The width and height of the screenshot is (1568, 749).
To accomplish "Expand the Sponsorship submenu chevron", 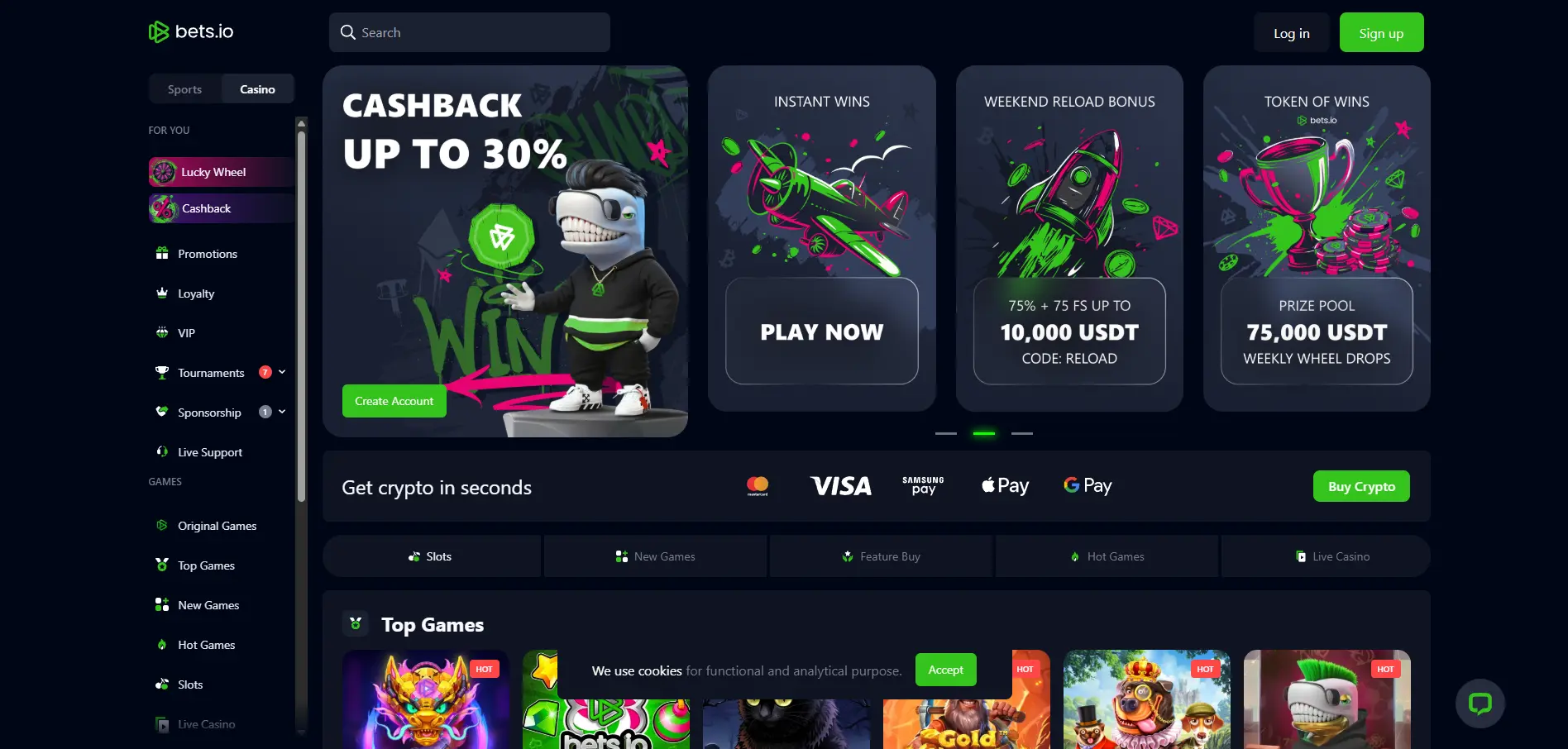I will pos(282,412).
